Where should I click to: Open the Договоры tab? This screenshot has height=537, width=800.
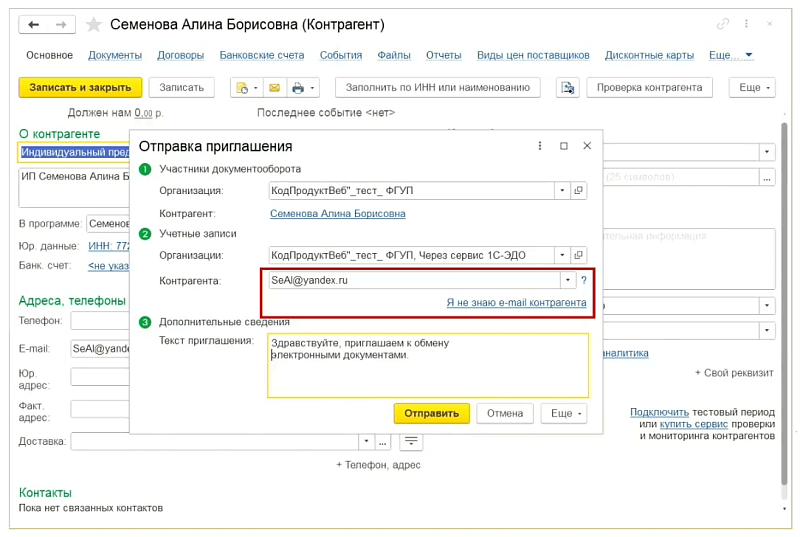tap(181, 55)
